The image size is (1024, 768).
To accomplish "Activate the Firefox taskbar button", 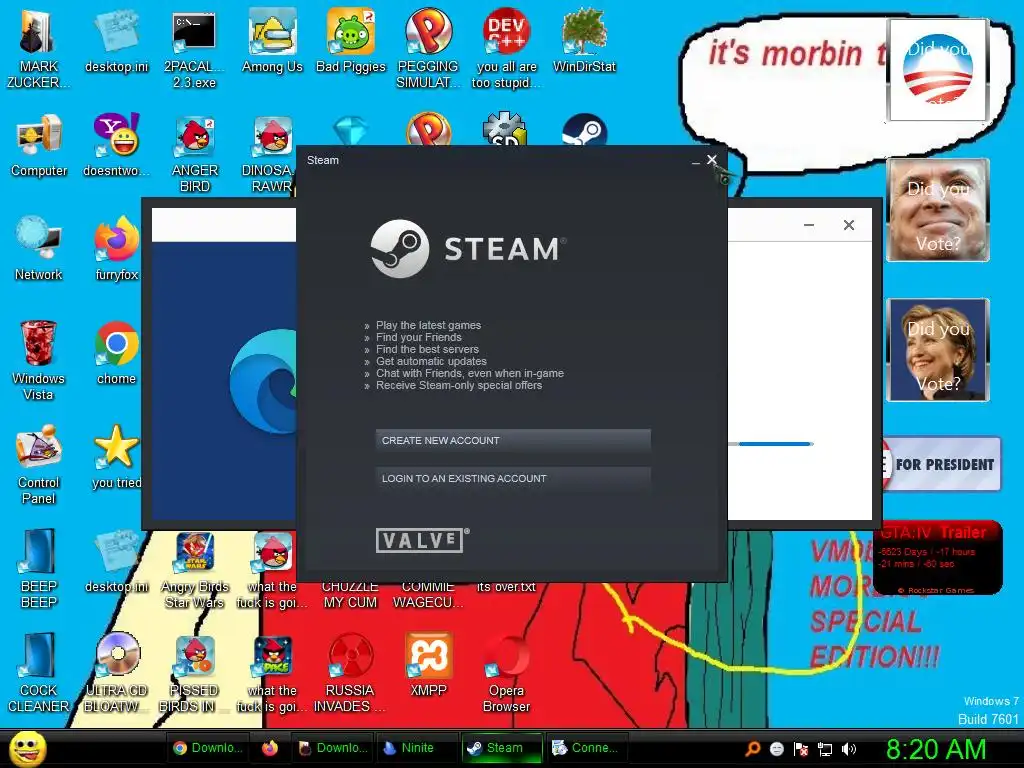I will click(x=270, y=748).
